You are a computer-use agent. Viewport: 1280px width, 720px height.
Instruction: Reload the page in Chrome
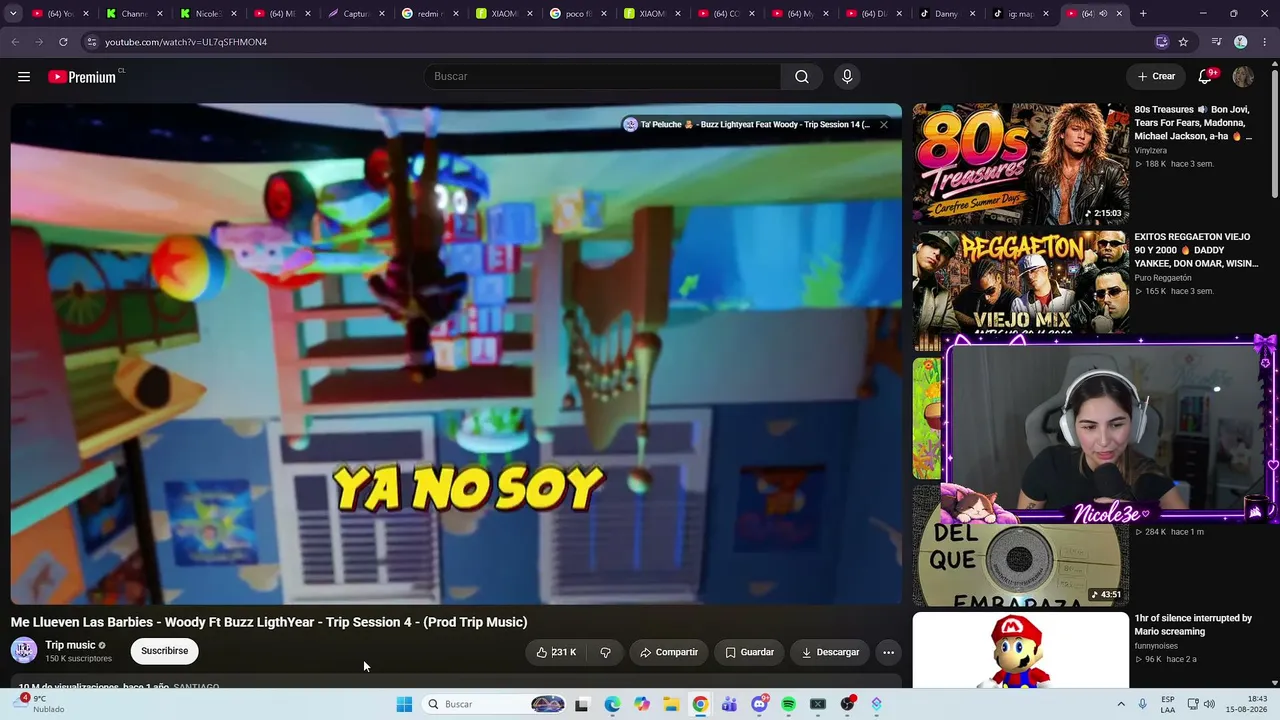coord(63,42)
